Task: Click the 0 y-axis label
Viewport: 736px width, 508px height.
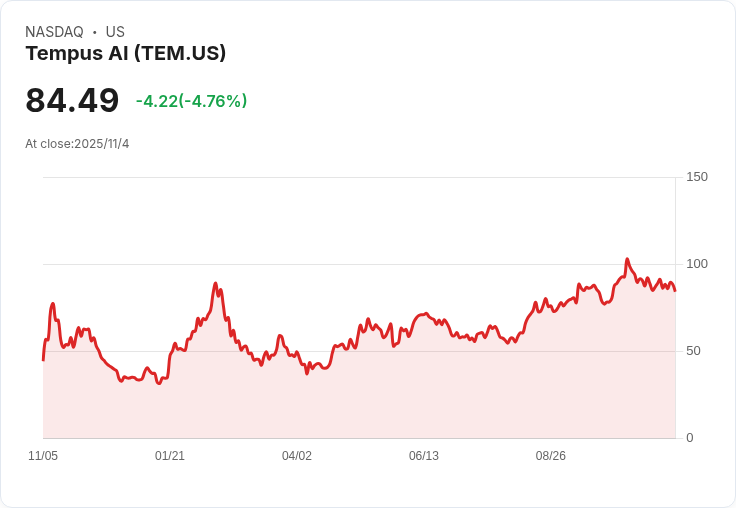Action: [690, 438]
